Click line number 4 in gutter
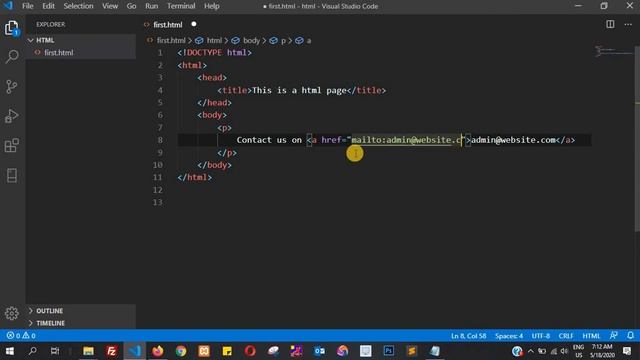The width and height of the screenshot is (640, 360). pos(160,90)
